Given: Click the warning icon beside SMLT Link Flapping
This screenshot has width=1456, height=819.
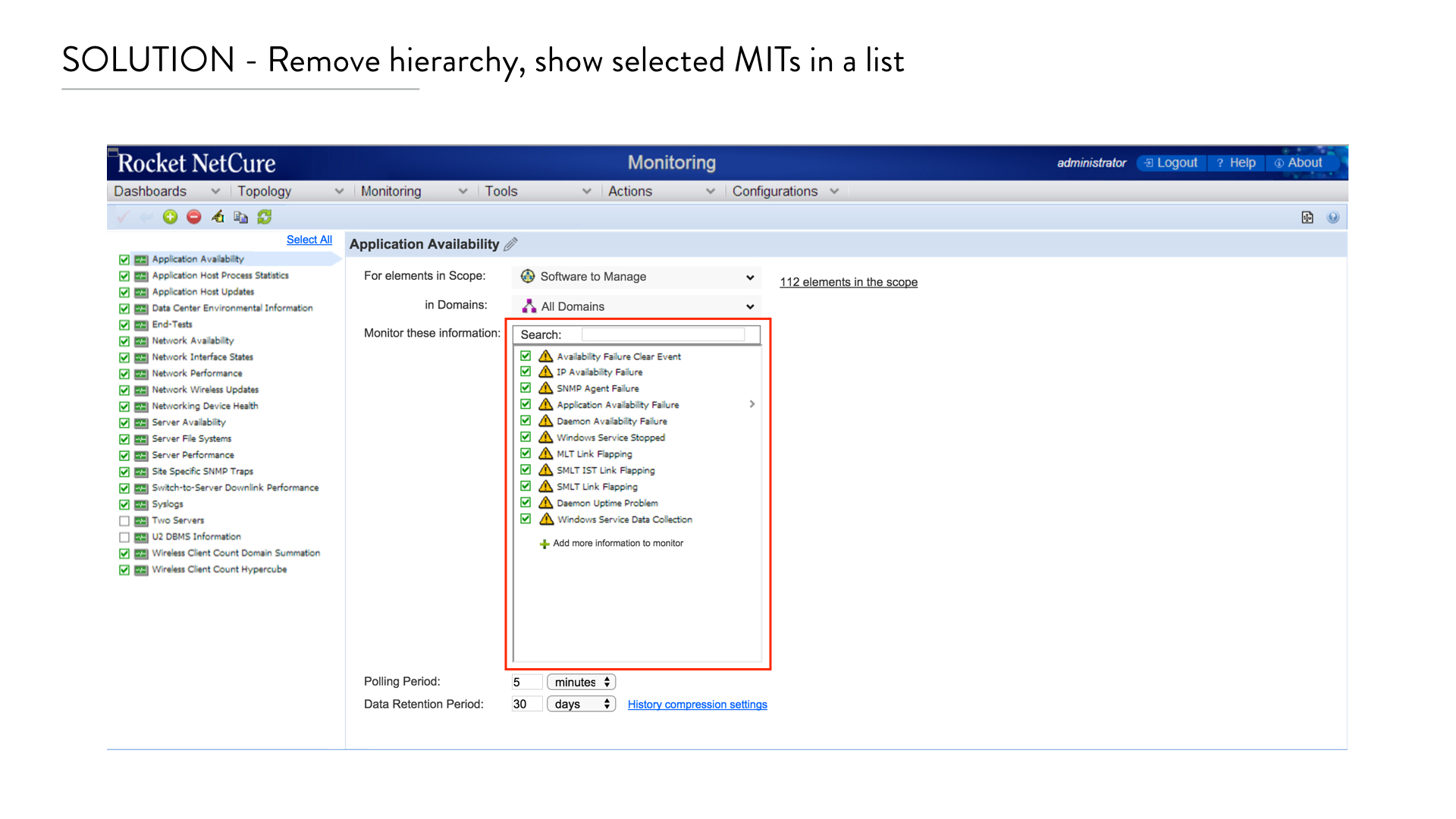Looking at the screenshot, I should click(545, 486).
